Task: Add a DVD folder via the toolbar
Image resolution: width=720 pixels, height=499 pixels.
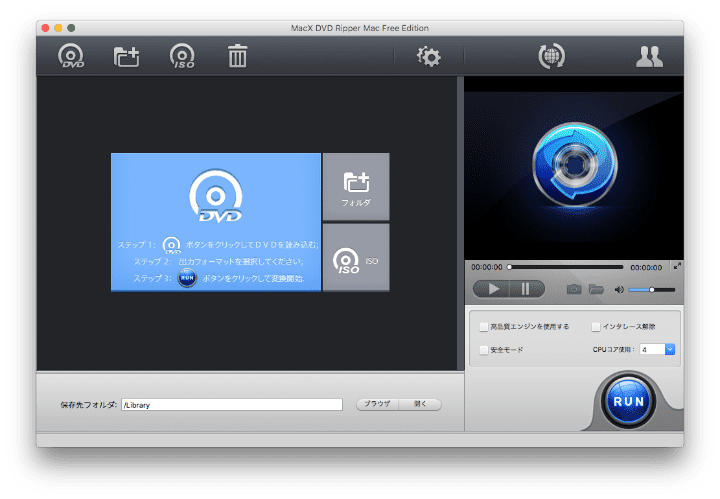Action: [126, 56]
